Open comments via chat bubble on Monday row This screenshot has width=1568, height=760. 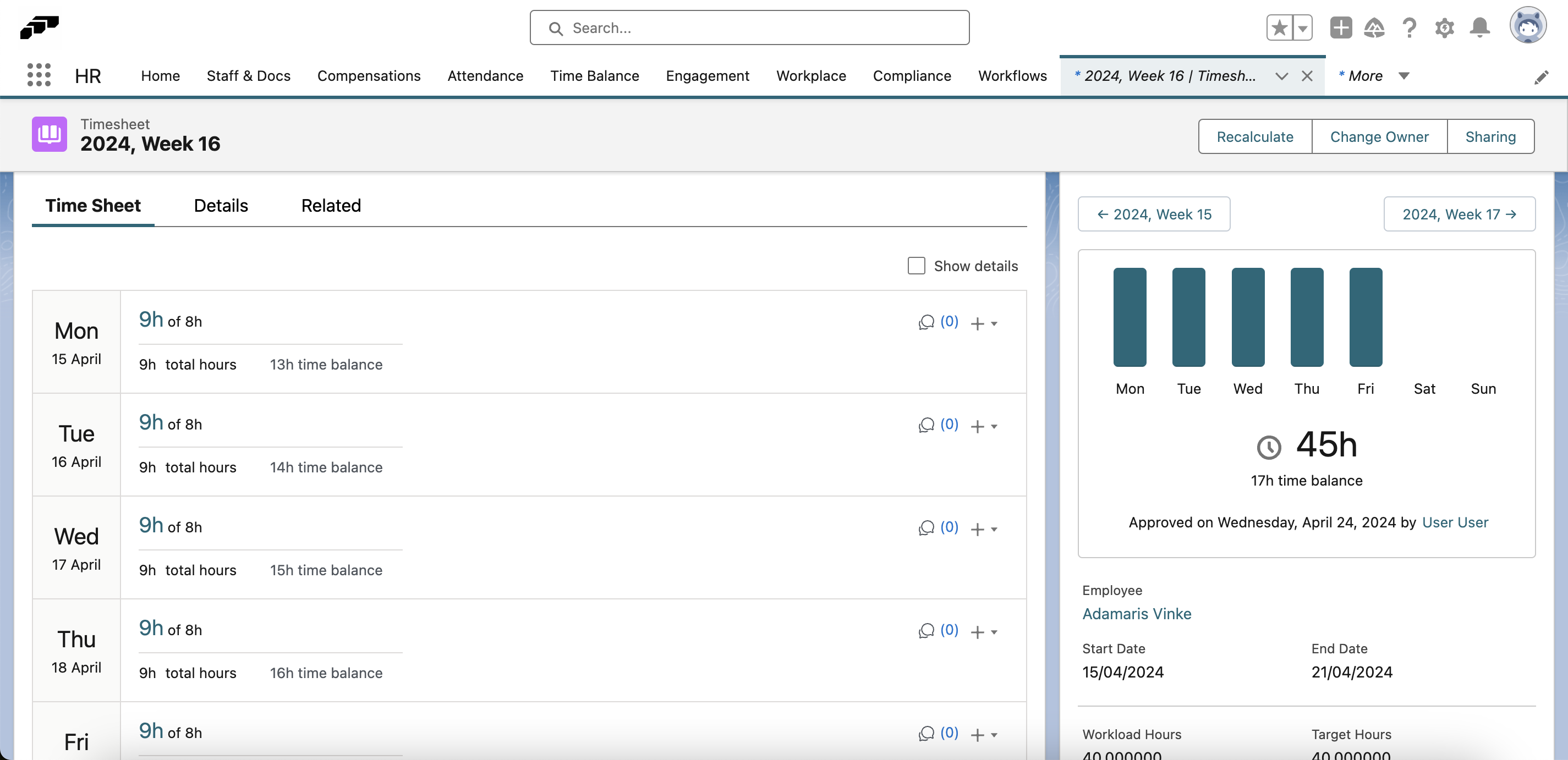click(x=926, y=322)
